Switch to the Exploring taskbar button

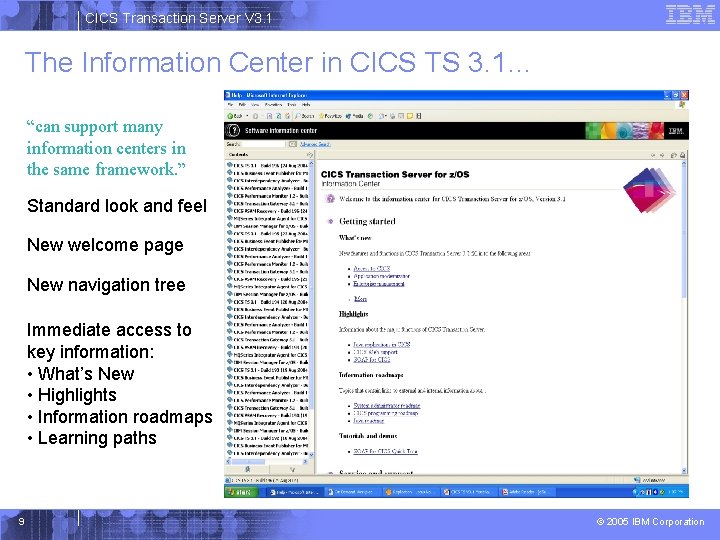[x=411, y=492]
